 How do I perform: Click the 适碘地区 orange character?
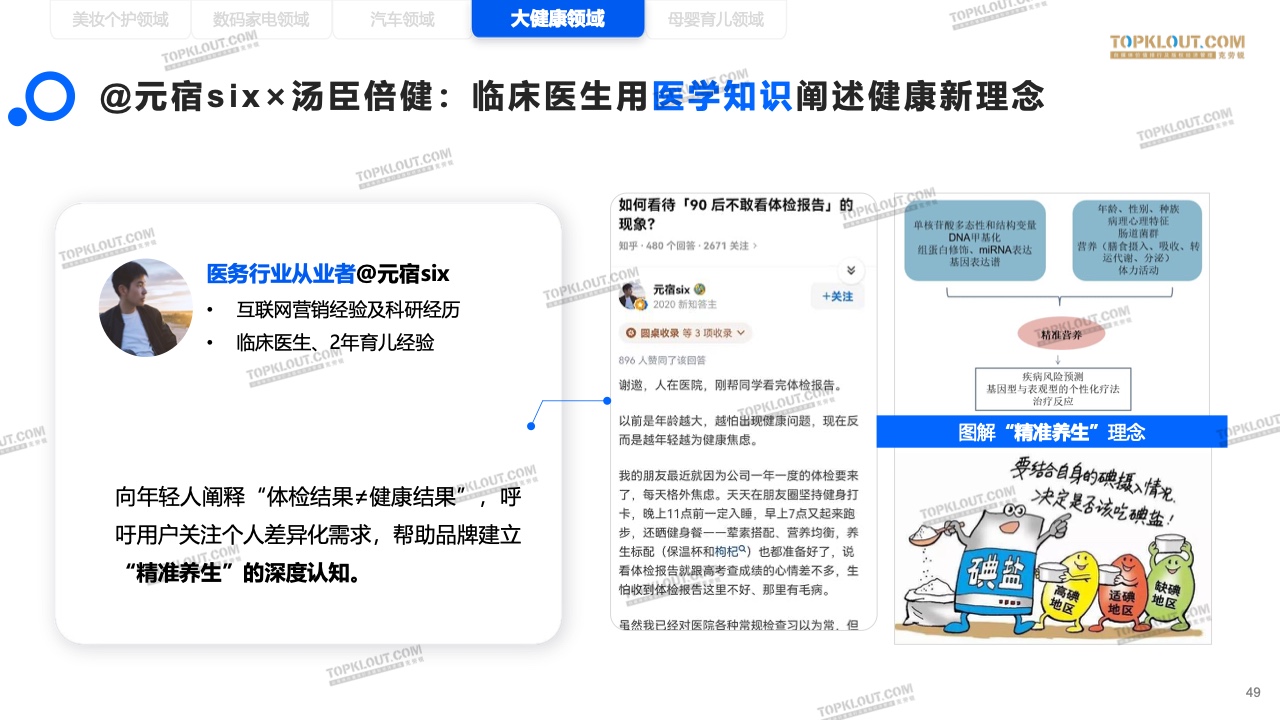tap(1123, 594)
